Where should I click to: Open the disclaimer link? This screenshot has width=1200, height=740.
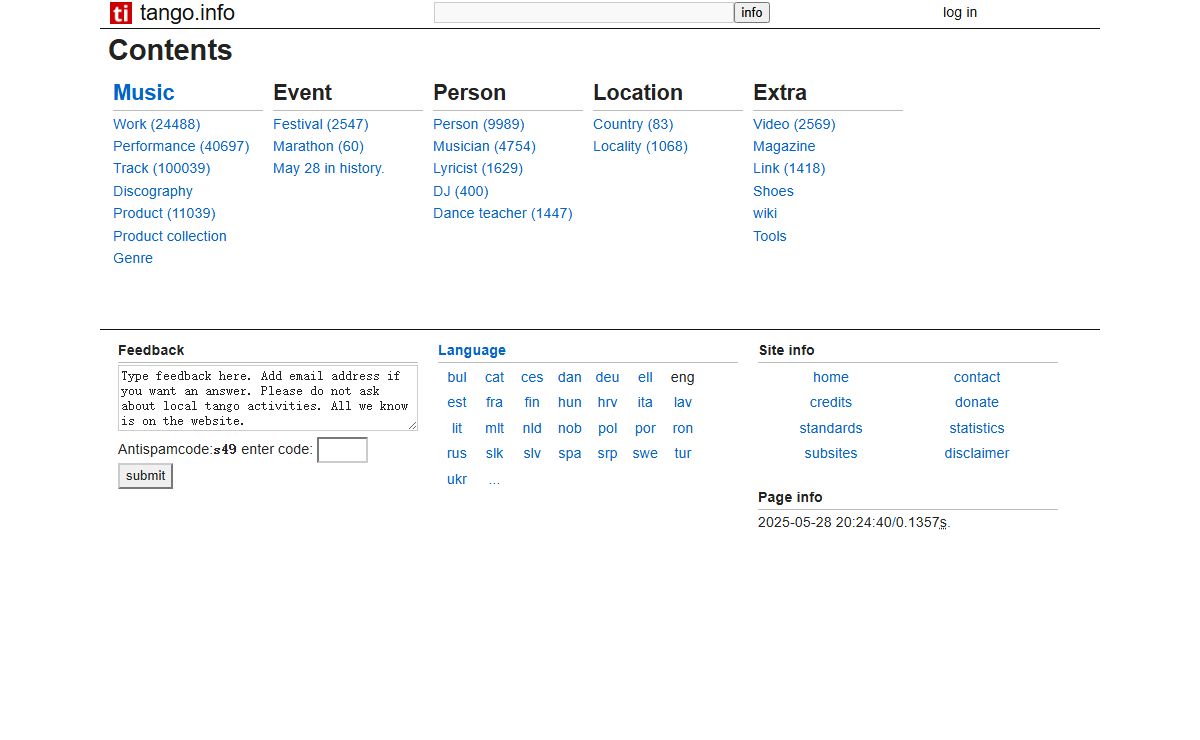(x=977, y=453)
